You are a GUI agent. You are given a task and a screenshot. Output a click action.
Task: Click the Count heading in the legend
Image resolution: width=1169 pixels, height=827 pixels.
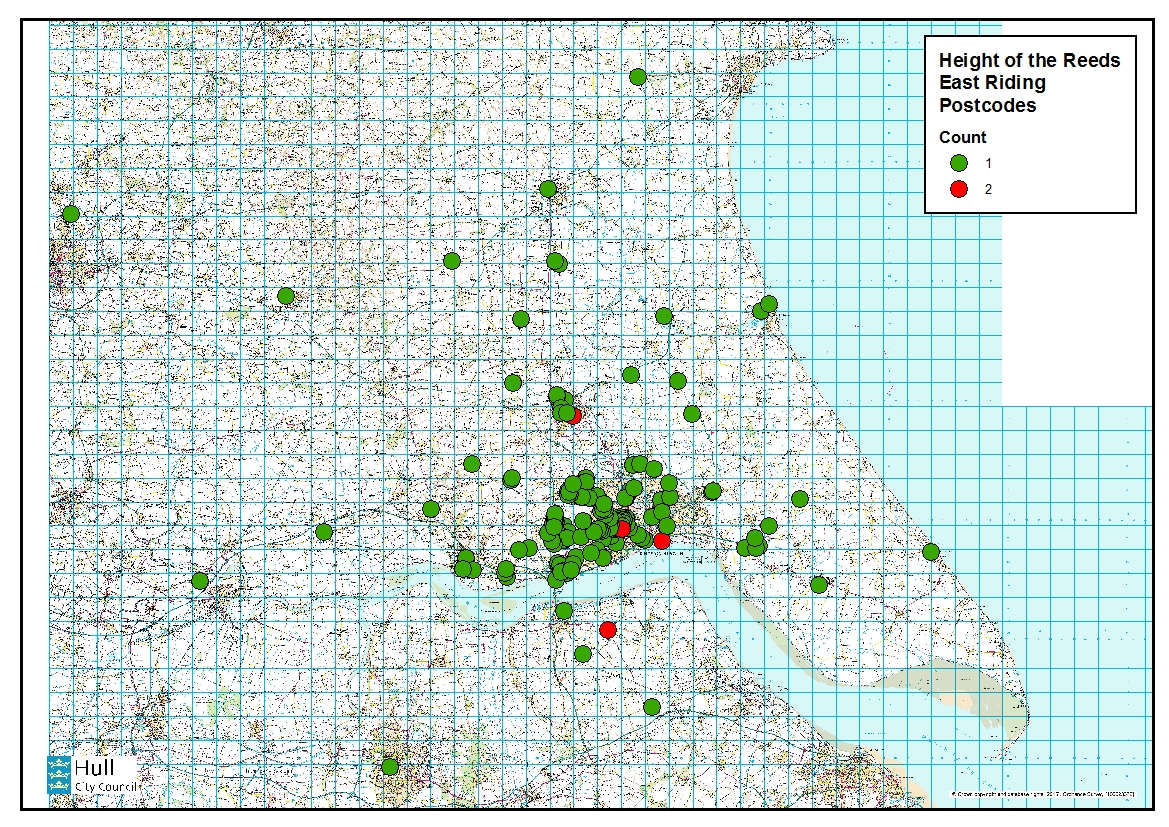pyautogui.click(x=962, y=138)
